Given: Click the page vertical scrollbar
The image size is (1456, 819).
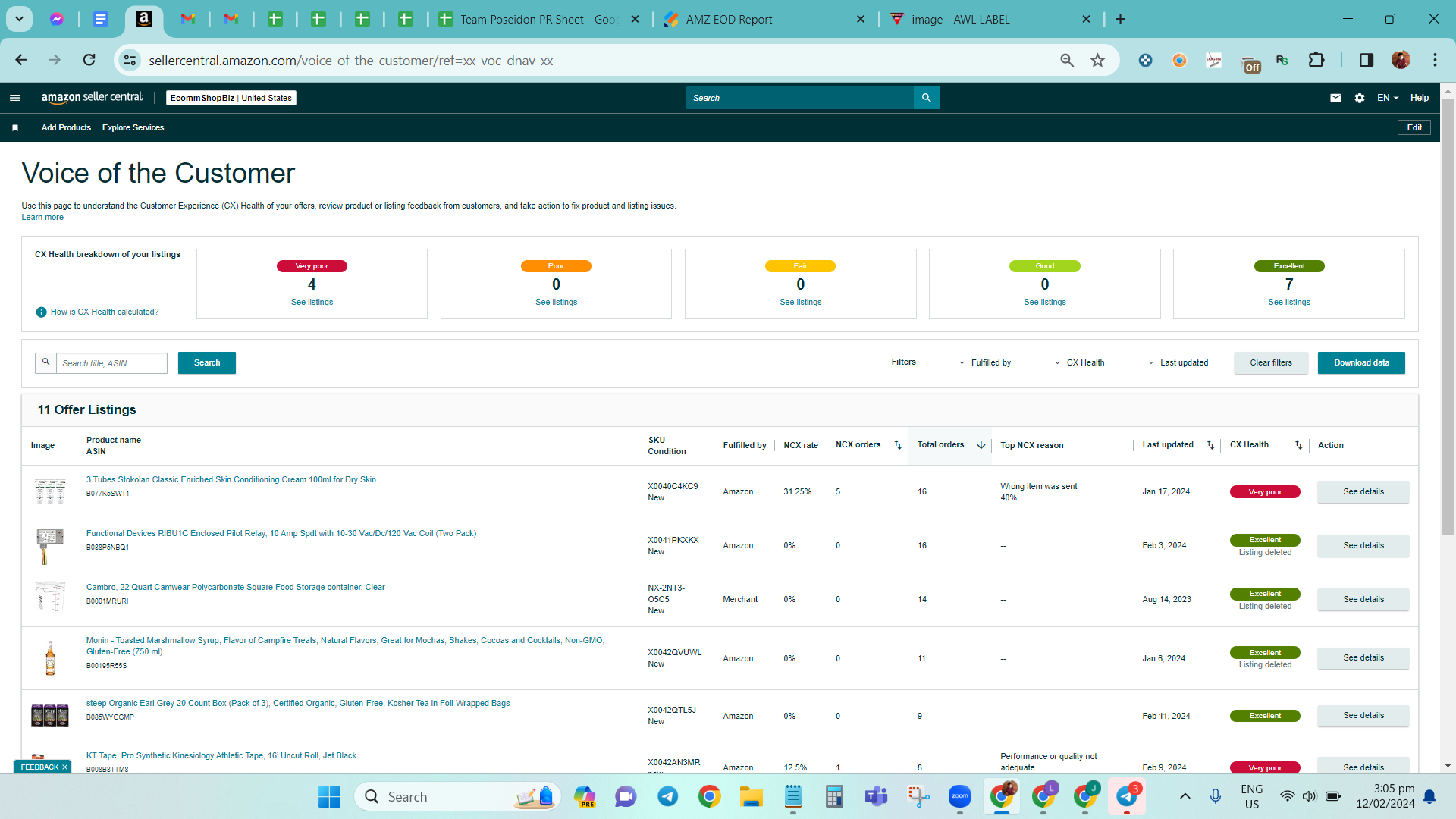Looking at the screenshot, I should click(1448, 315).
